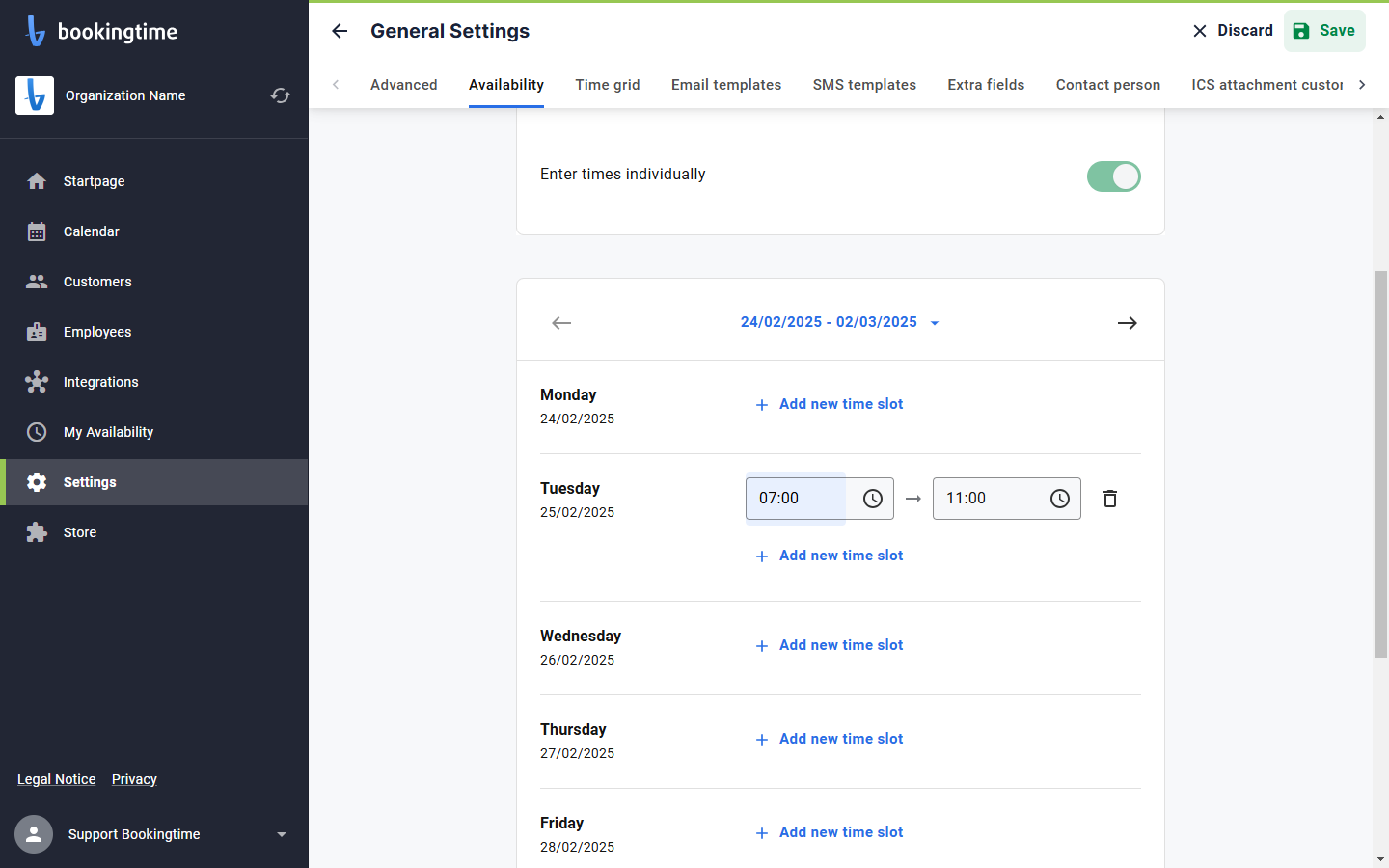Open Store from the sidebar

[154, 532]
